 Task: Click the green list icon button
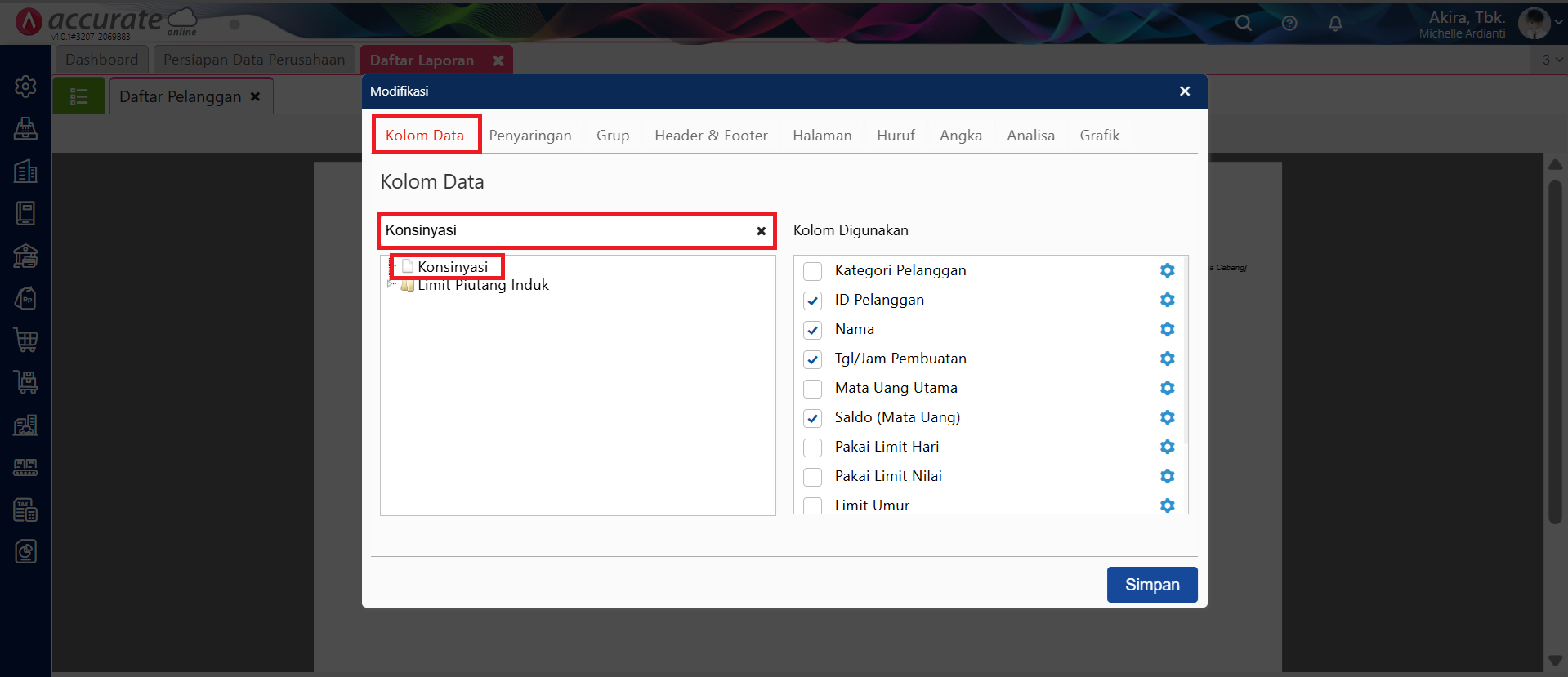(79, 96)
